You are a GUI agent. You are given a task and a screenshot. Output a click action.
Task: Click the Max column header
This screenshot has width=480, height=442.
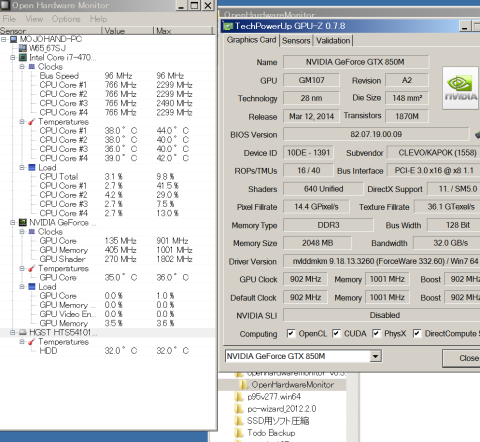pos(183,31)
